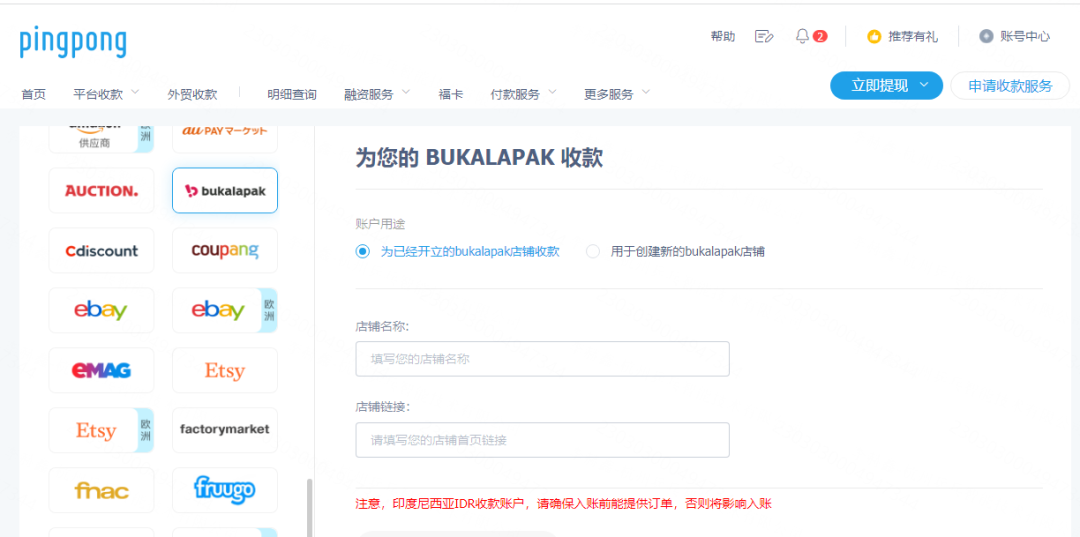The width and height of the screenshot is (1080, 537).
Task: Go to the 首页 menu item
Action: [x=34, y=94]
